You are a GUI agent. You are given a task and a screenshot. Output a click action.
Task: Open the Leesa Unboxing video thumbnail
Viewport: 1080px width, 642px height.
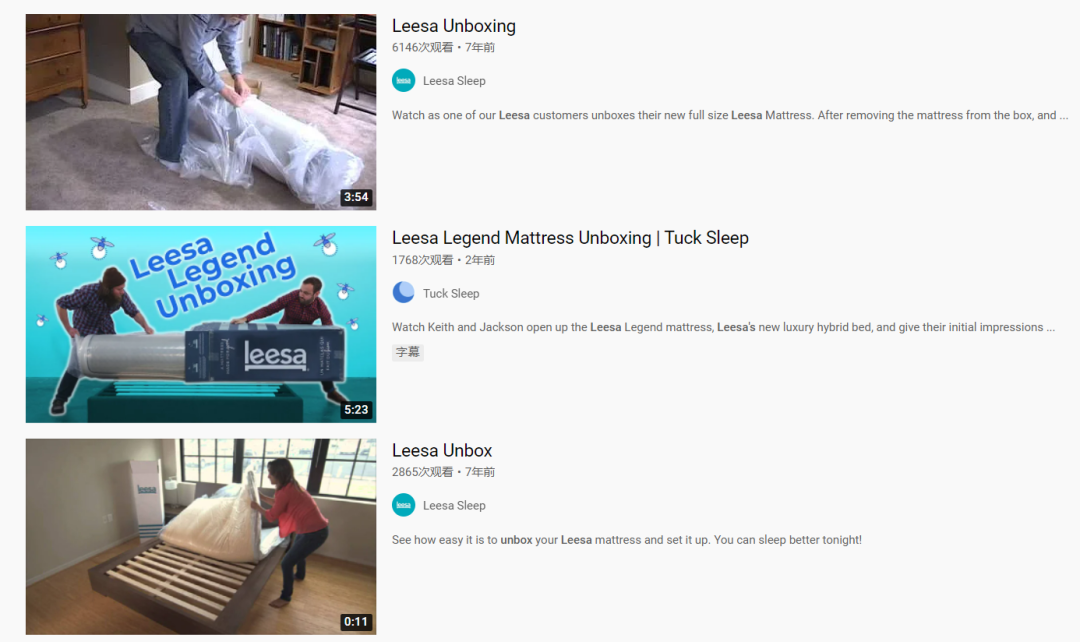(201, 112)
